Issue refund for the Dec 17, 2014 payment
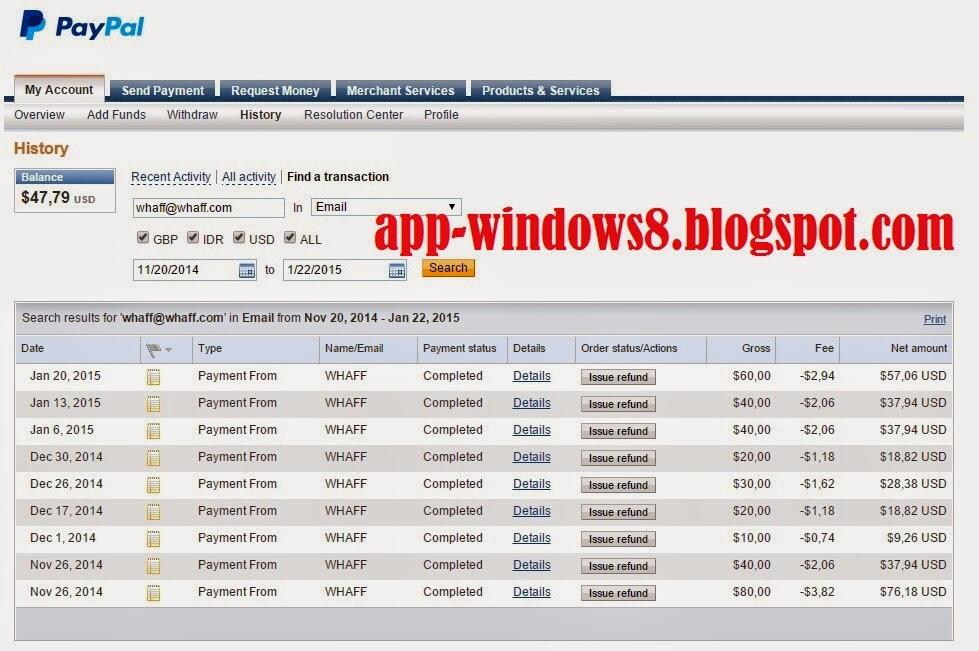The width and height of the screenshot is (979, 651). click(618, 512)
